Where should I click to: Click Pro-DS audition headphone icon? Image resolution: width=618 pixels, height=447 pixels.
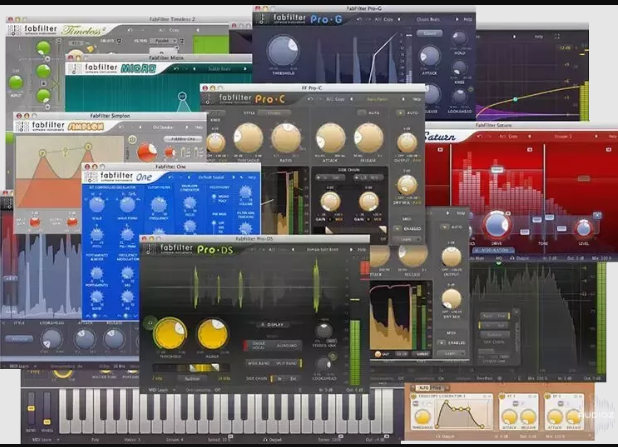pyautogui.click(x=150, y=323)
